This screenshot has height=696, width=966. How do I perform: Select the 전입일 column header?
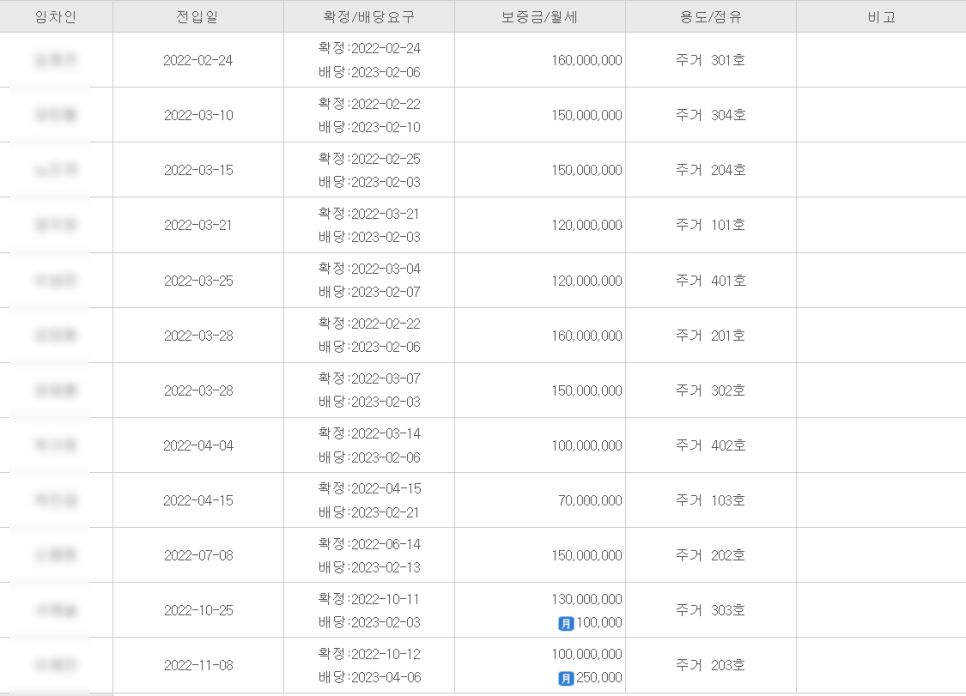198,17
